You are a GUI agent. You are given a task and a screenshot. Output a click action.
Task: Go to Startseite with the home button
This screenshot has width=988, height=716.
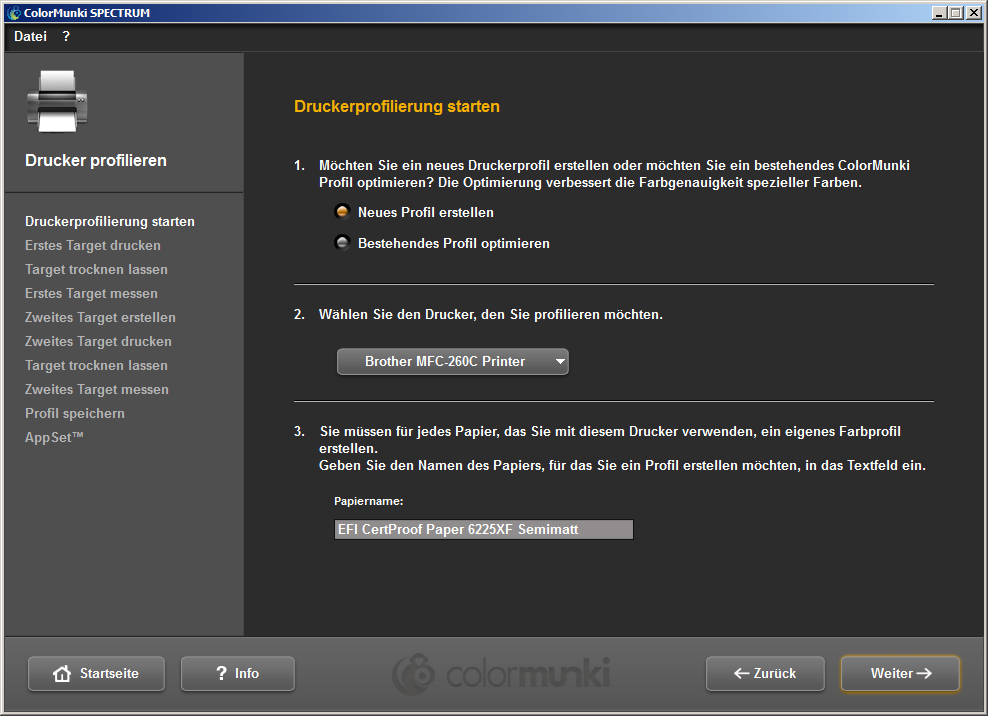click(x=96, y=673)
